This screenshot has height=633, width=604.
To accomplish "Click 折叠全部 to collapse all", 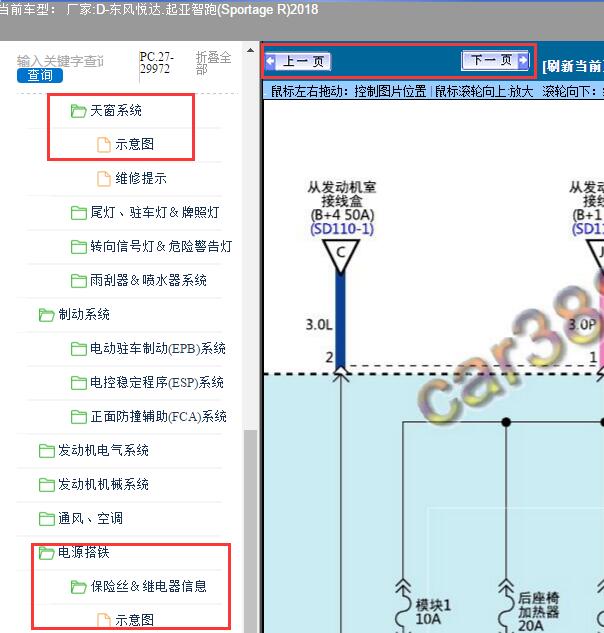I will click(213, 63).
